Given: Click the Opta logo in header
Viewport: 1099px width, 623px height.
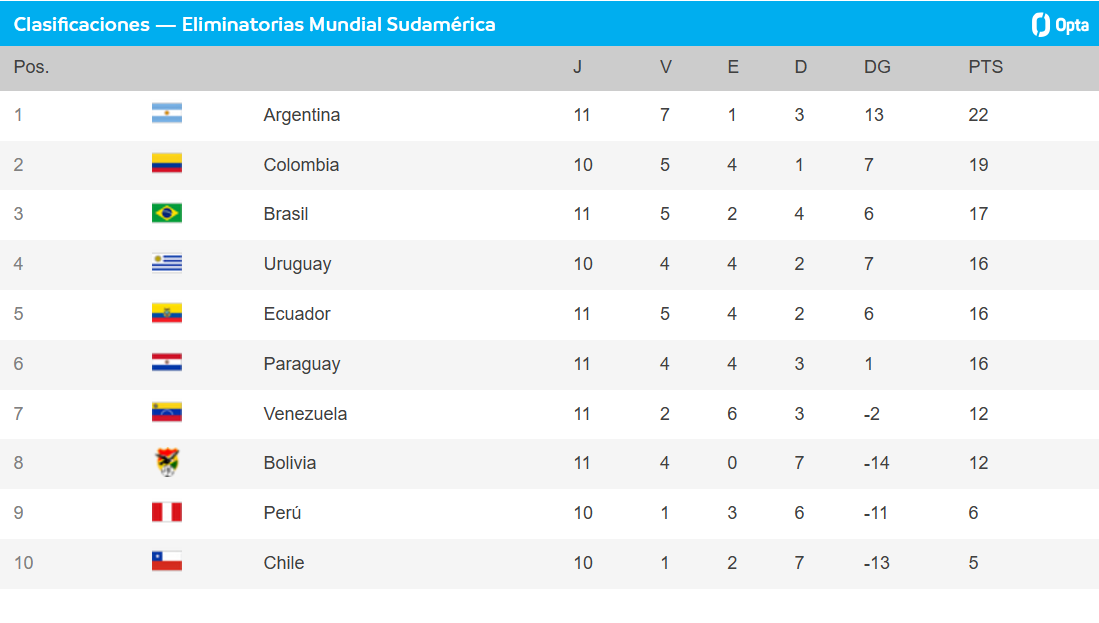Looking at the screenshot, I should click(x=1060, y=25).
